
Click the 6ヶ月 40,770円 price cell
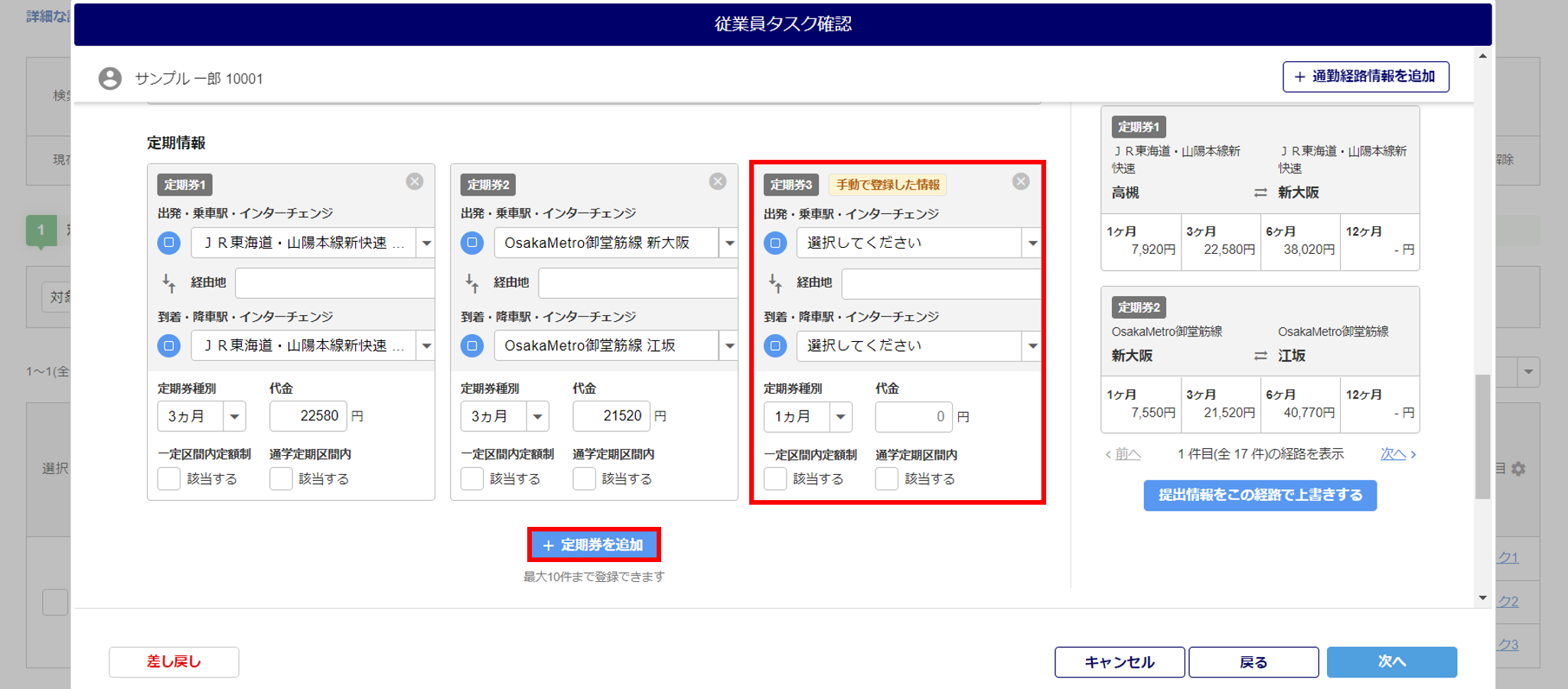1300,404
